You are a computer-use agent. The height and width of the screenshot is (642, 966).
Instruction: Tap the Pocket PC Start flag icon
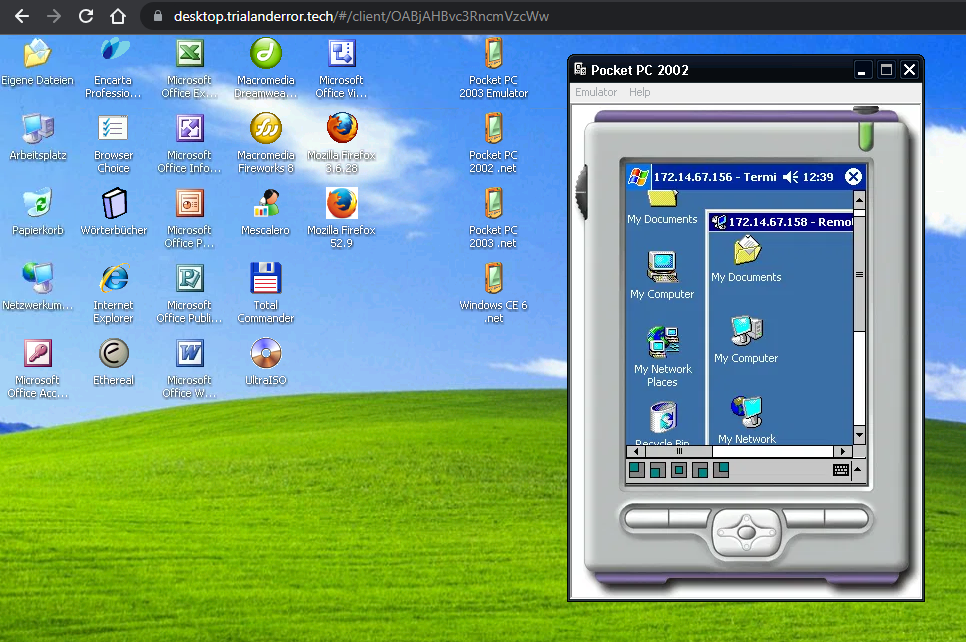coord(638,177)
